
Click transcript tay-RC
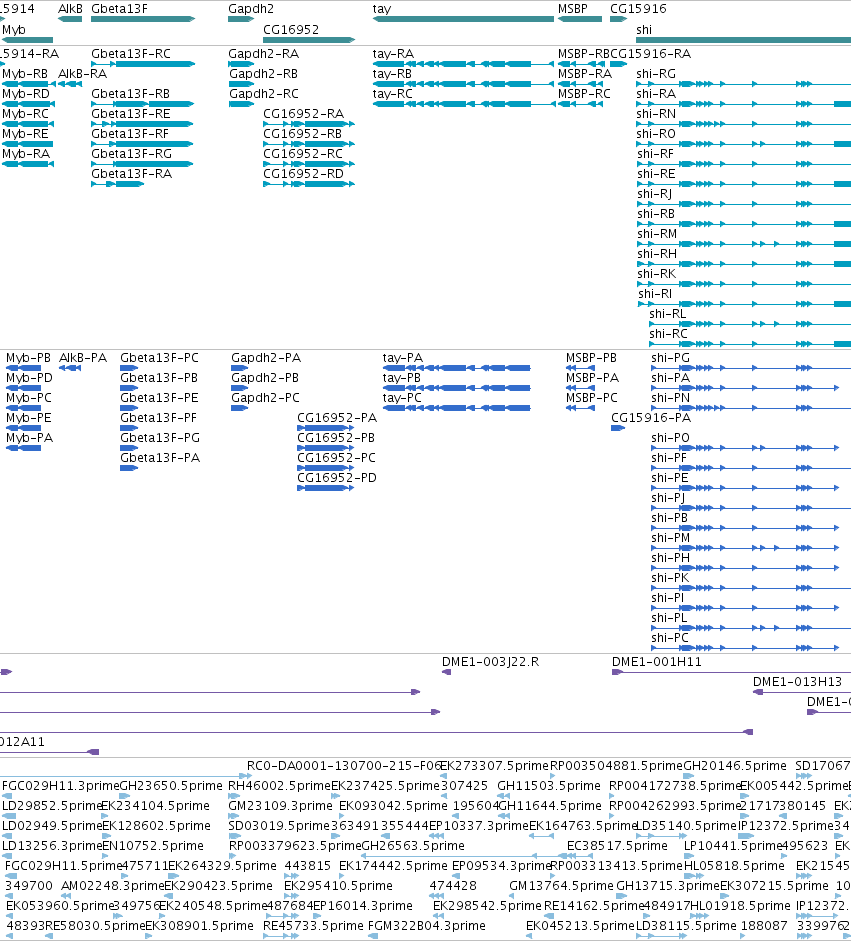point(463,104)
